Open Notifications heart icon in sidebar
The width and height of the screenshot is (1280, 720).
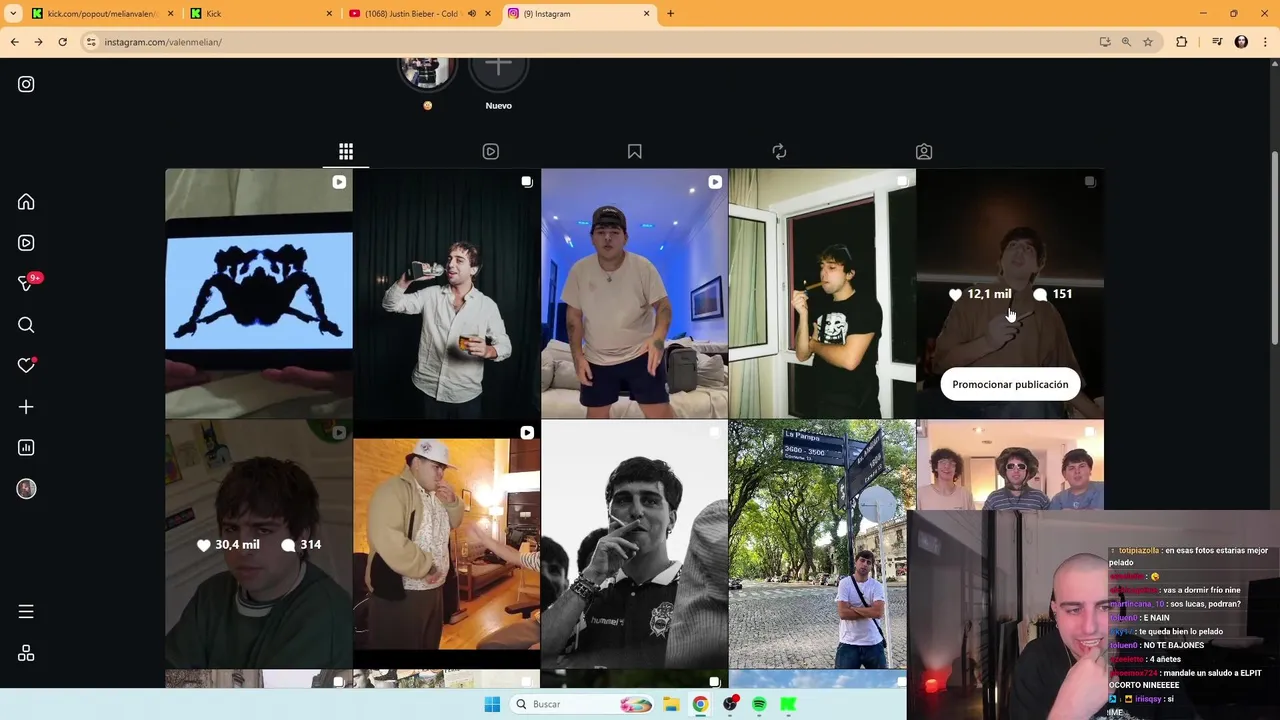click(26, 366)
